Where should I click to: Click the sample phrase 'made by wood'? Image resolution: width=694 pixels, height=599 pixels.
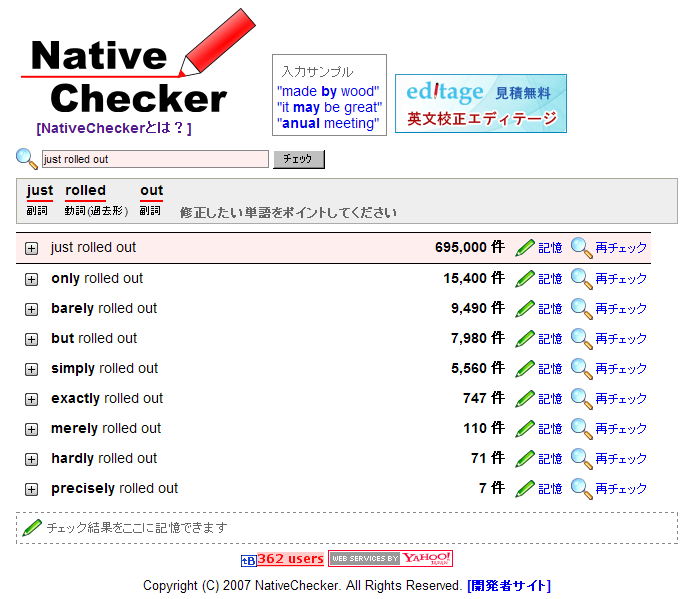(x=327, y=91)
